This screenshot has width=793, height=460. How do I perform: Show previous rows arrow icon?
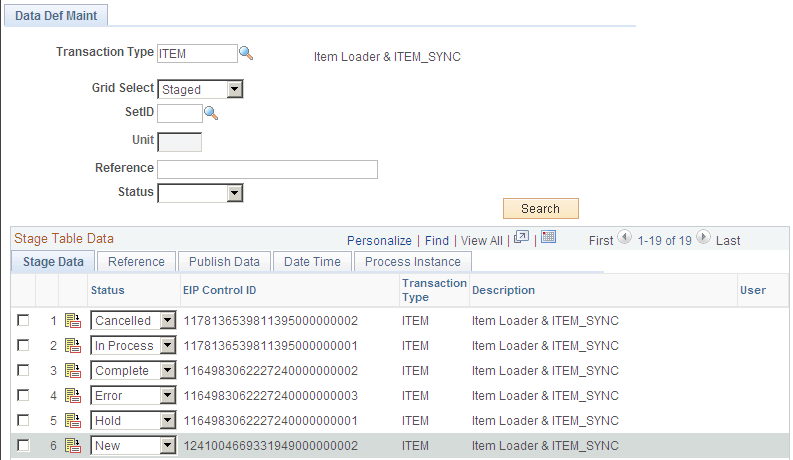pyautogui.click(x=625, y=237)
